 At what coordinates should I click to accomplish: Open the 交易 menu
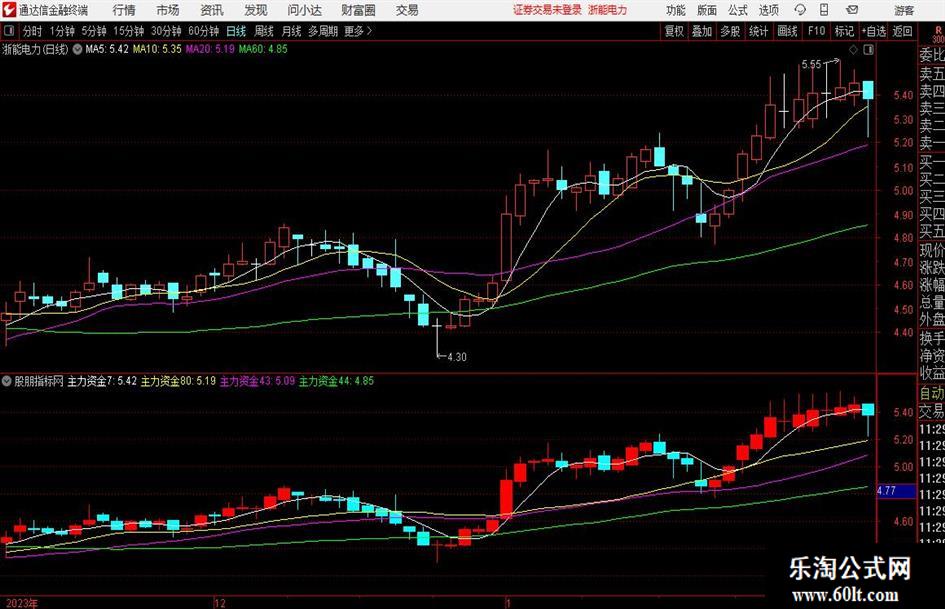pyautogui.click(x=407, y=10)
